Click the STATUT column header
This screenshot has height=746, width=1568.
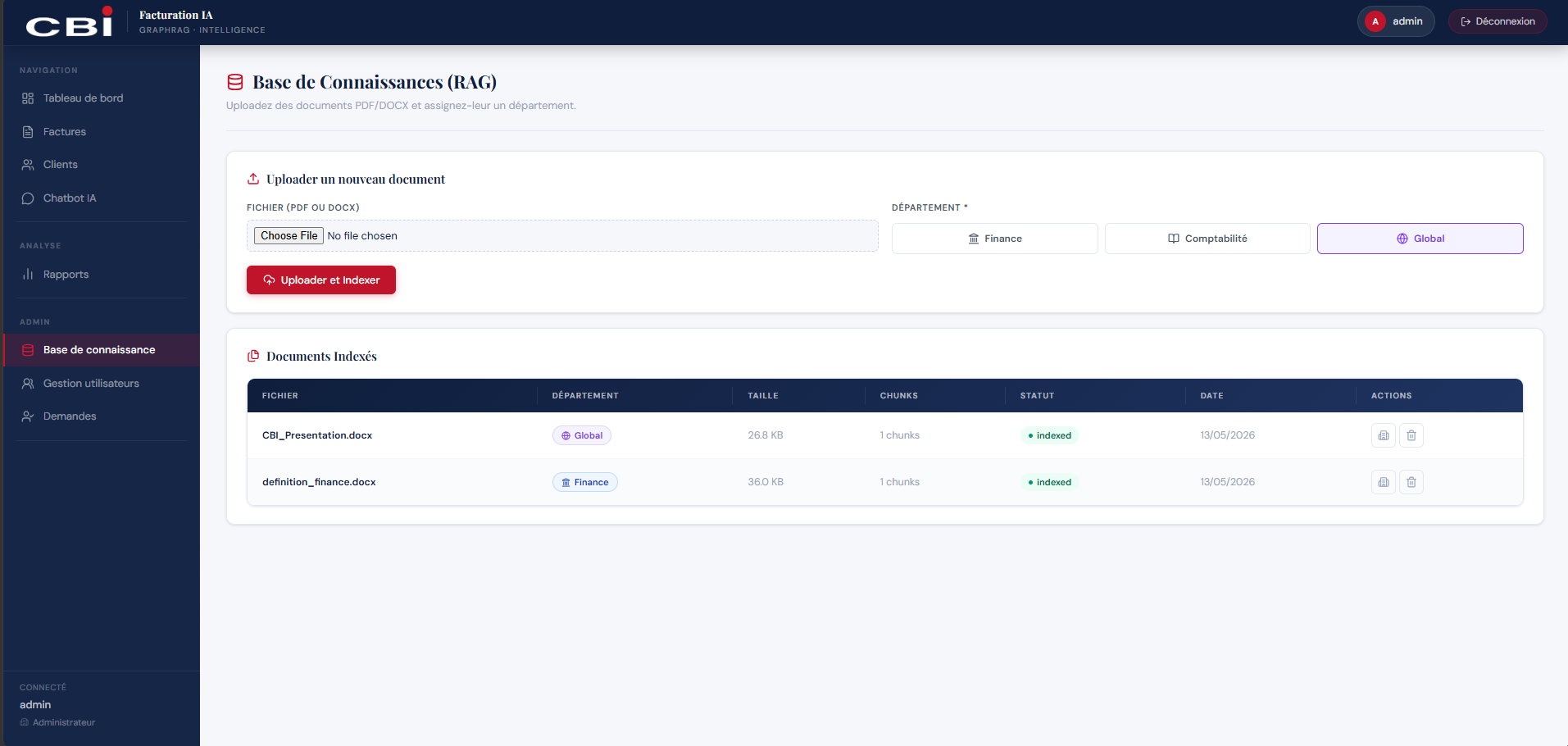1038,396
